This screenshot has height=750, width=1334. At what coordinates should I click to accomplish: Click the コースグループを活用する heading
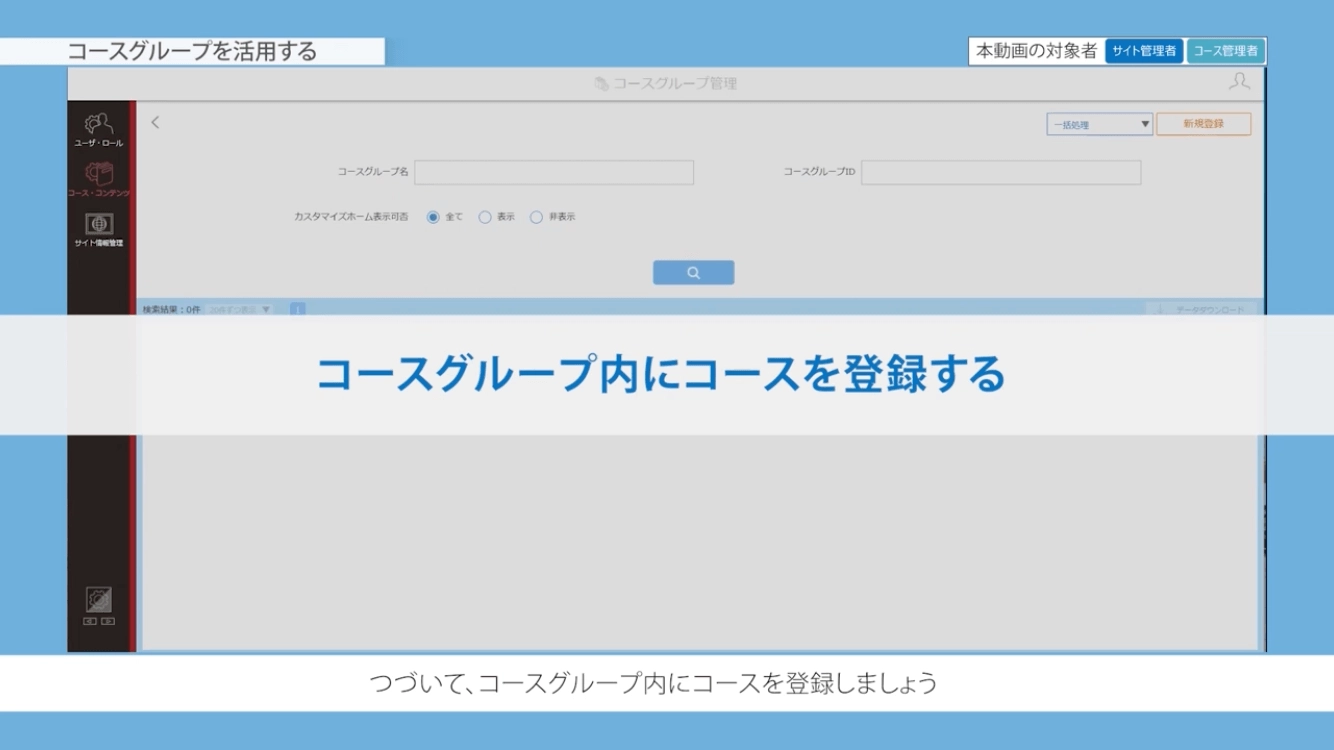tap(192, 51)
